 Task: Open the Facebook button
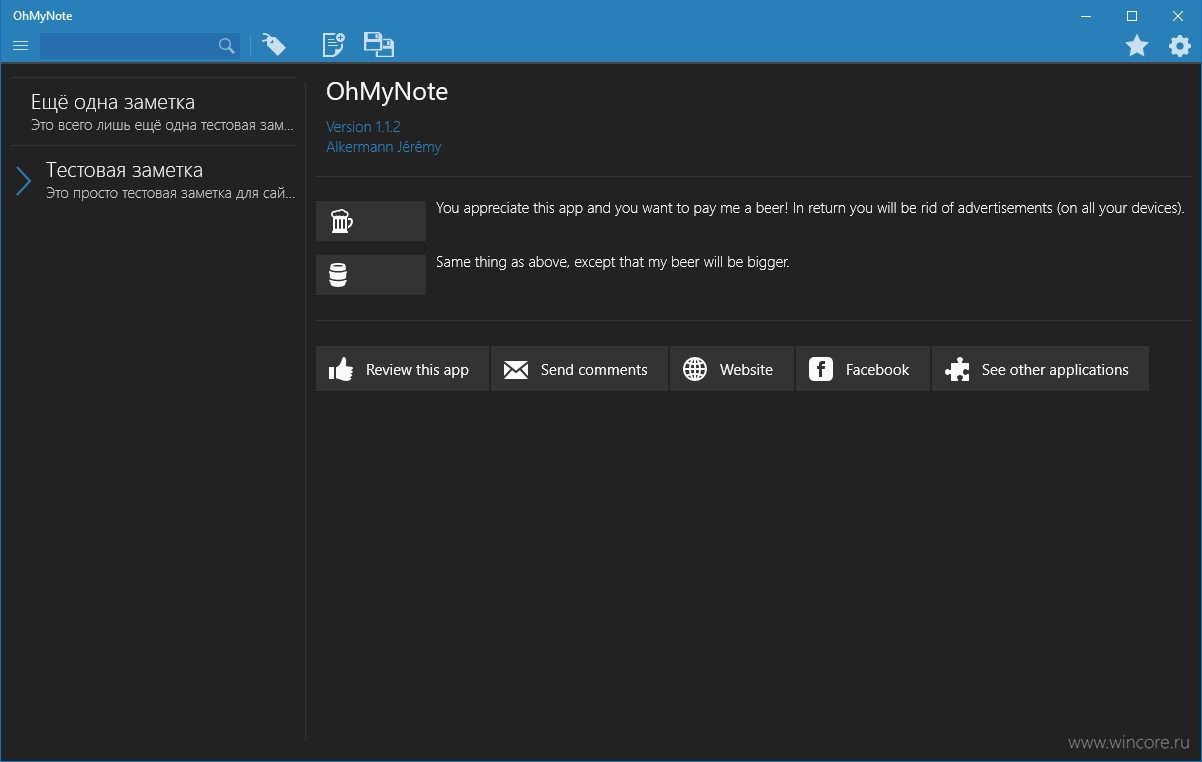[863, 369]
